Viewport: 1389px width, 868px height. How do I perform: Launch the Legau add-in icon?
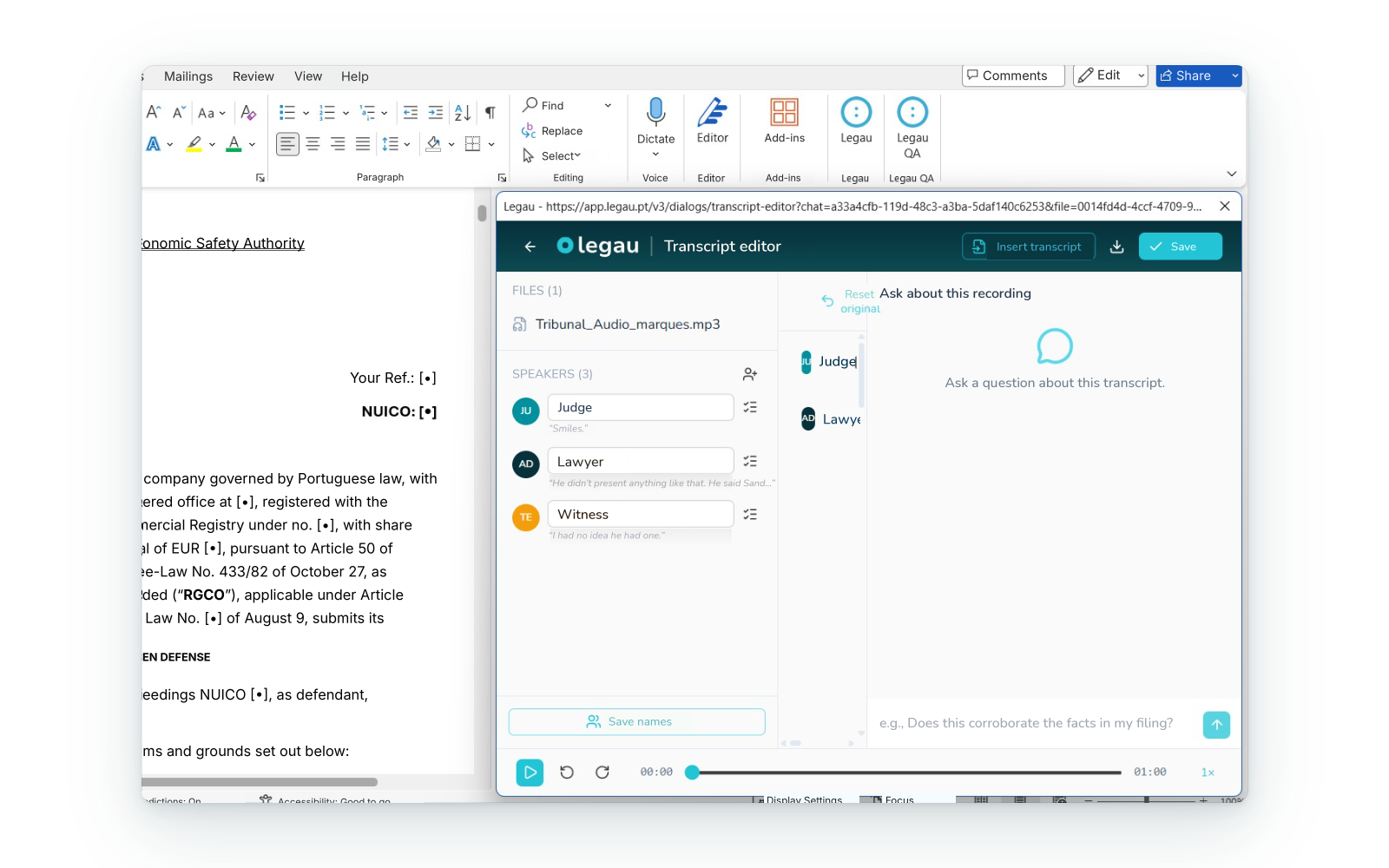(856, 121)
